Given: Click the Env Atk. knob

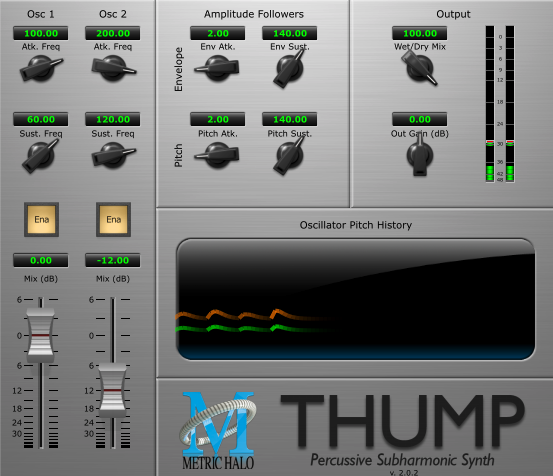Looking at the screenshot, I should click(218, 68).
